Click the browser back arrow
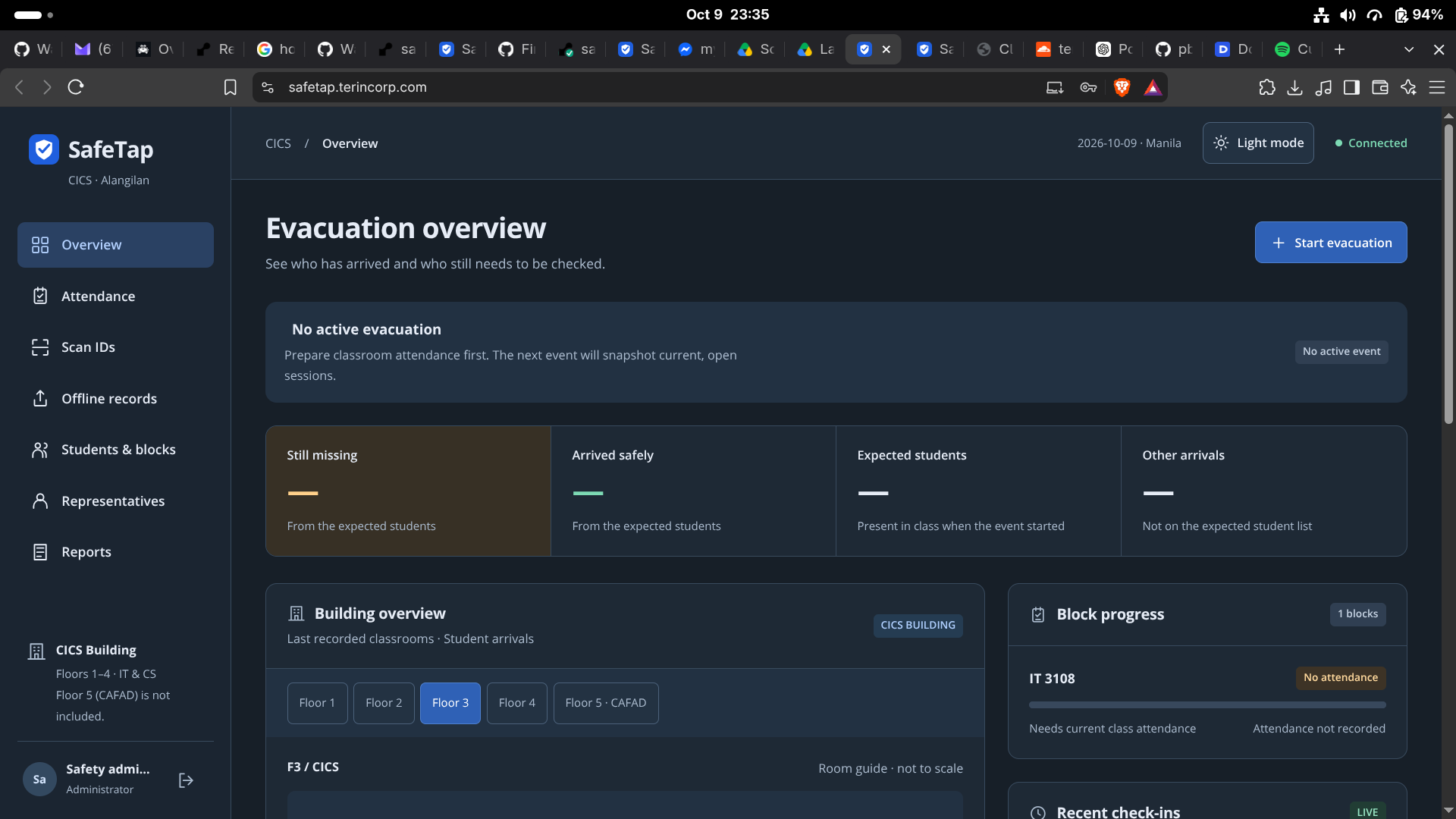Image resolution: width=1456 pixels, height=819 pixels. pyautogui.click(x=20, y=87)
